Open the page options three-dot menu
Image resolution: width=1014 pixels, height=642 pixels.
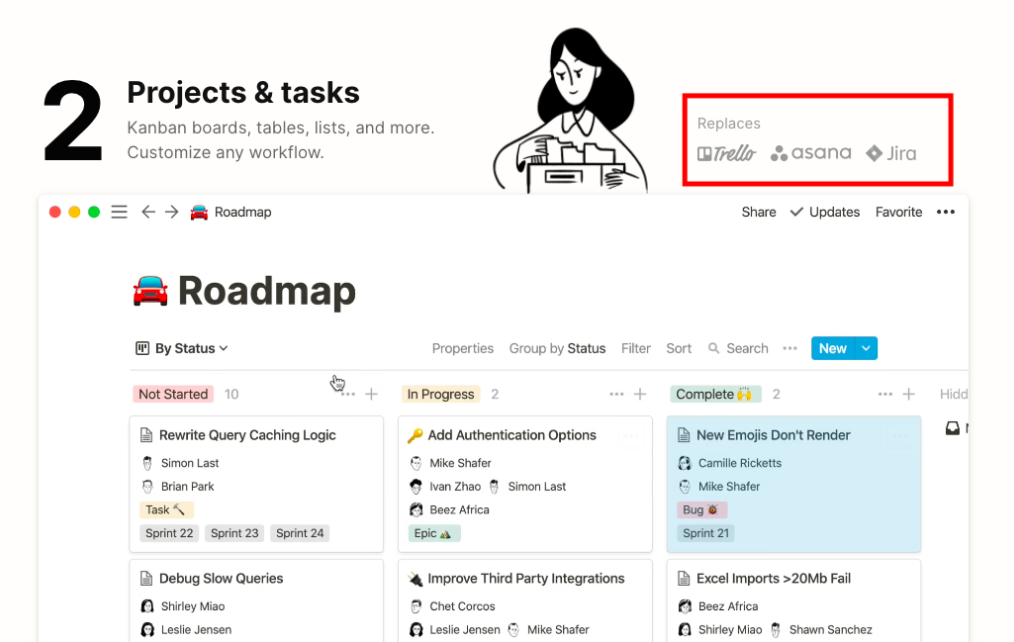[945, 212]
